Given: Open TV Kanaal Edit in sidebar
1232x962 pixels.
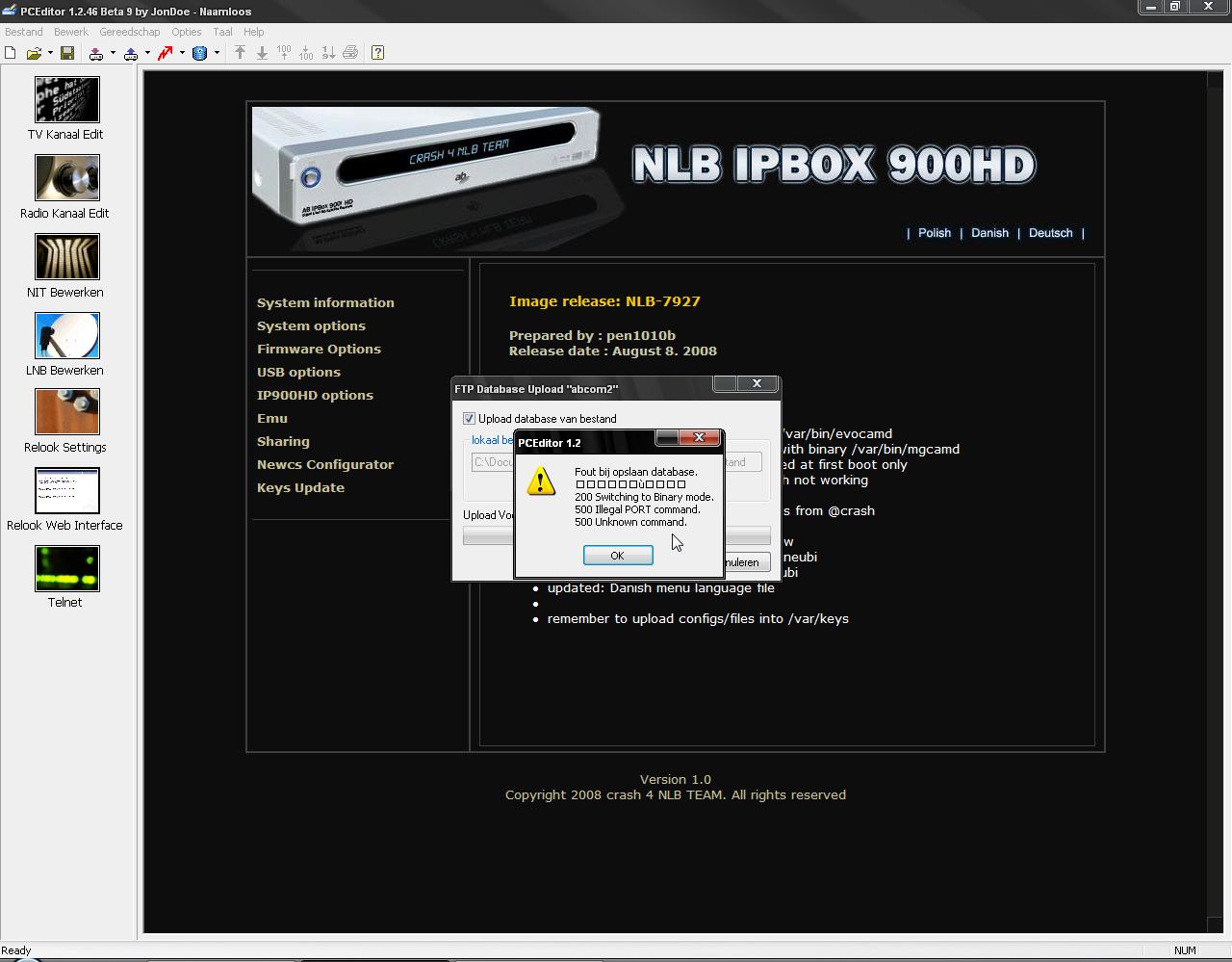Looking at the screenshot, I should coord(65,109).
